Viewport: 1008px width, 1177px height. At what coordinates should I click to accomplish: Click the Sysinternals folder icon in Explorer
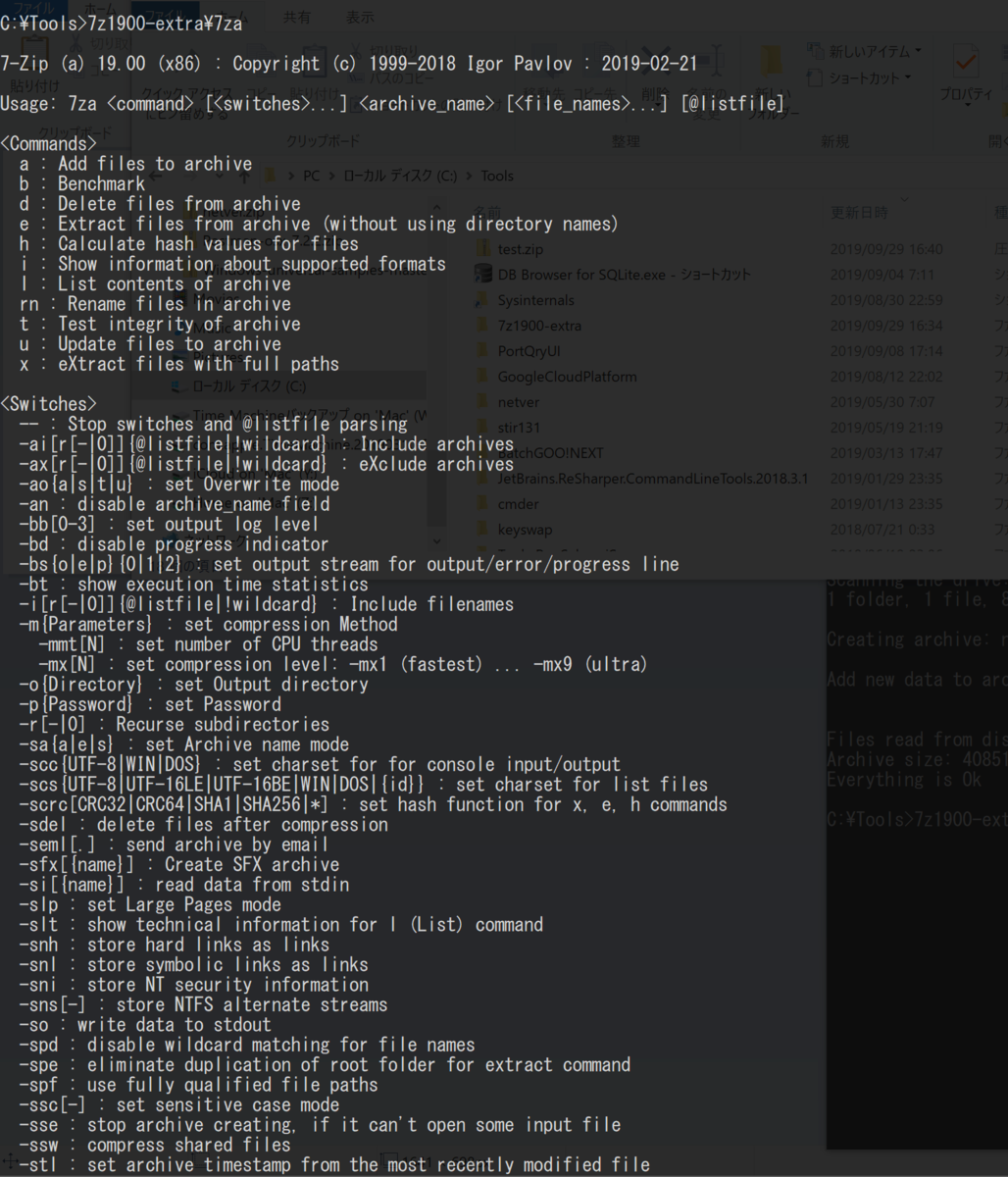pos(481,300)
